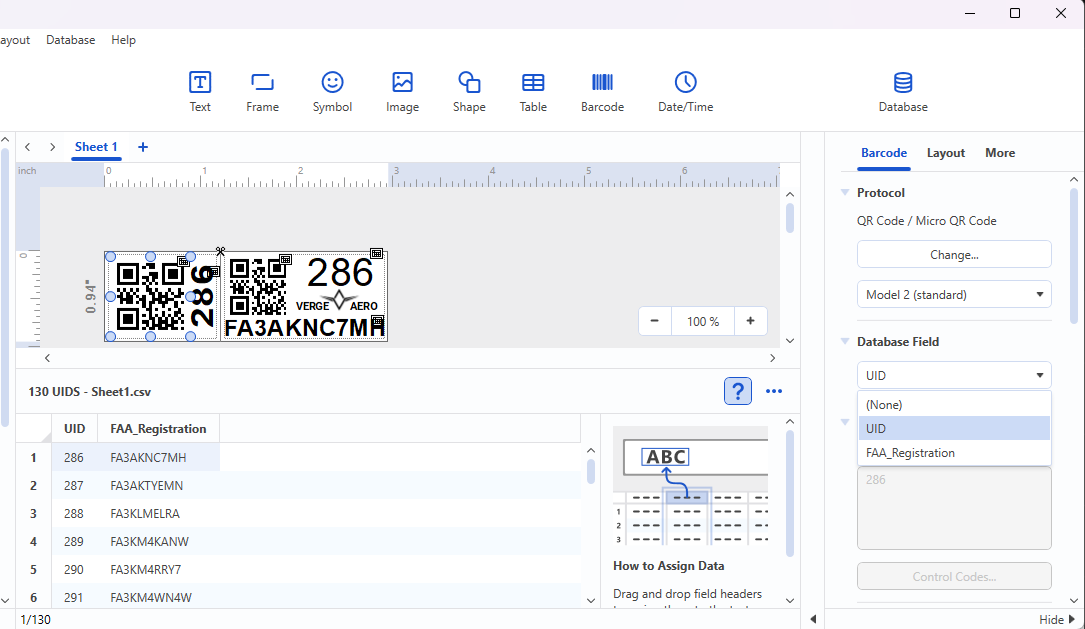1085x629 pixels.
Task: Open the Database menu
Action: 70,40
